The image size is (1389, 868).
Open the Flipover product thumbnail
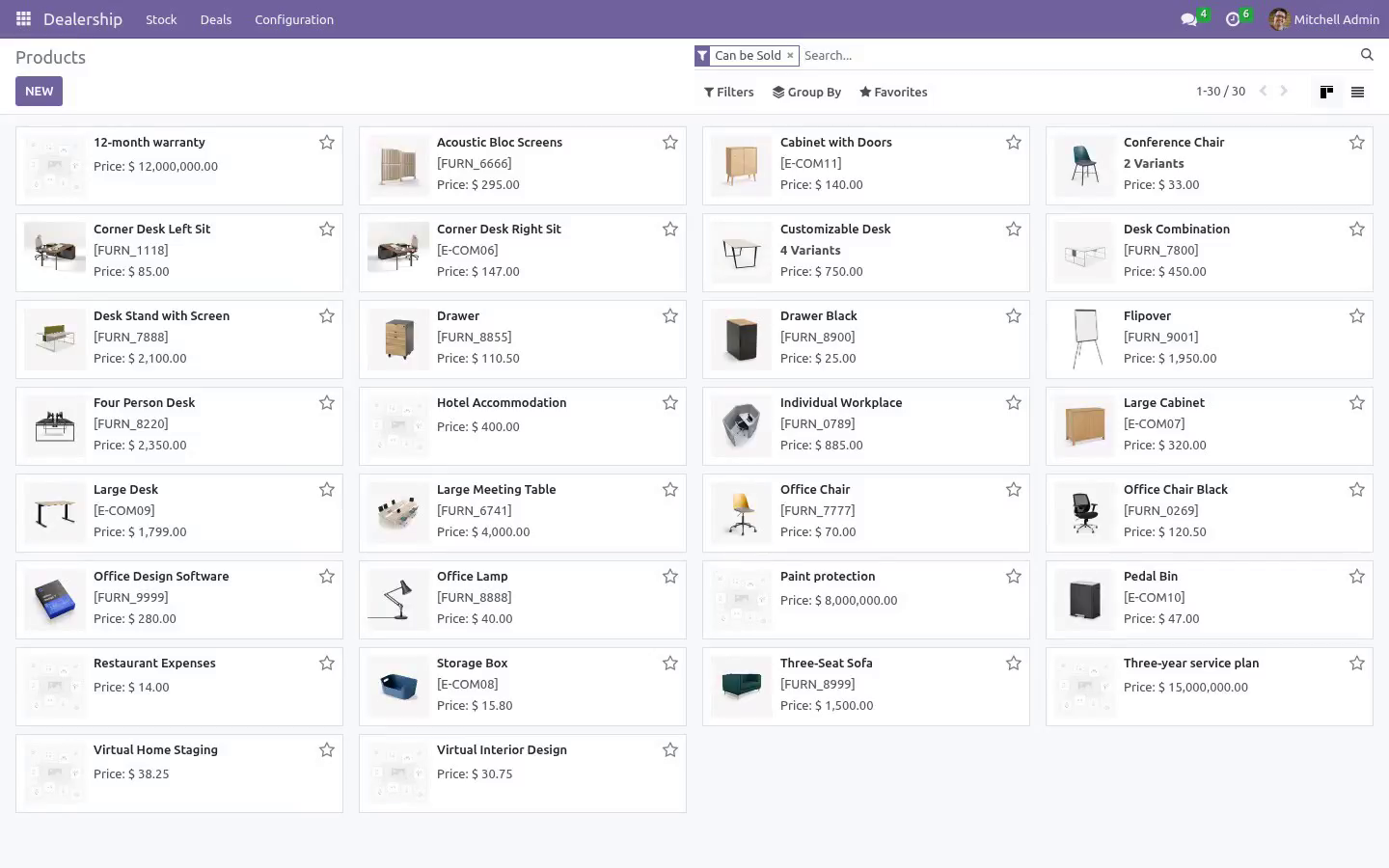(x=1085, y=339)
